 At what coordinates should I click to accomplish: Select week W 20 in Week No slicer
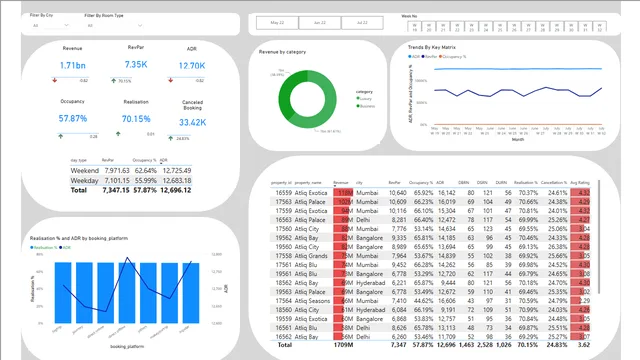point(429,27)
